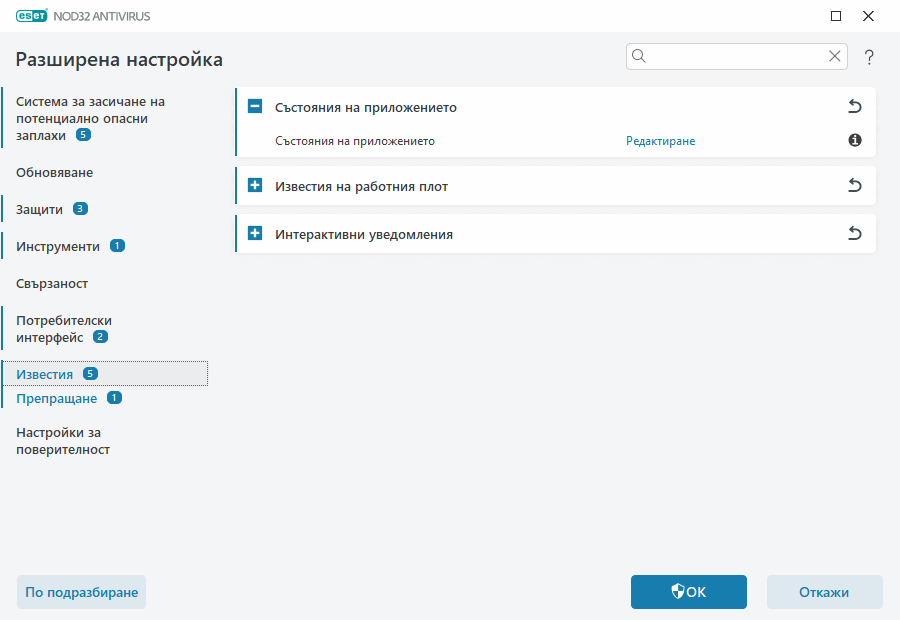The image size is (900, 620).
Task: Click the shield icon inside the OK button
Action: (x=674, y=592)
